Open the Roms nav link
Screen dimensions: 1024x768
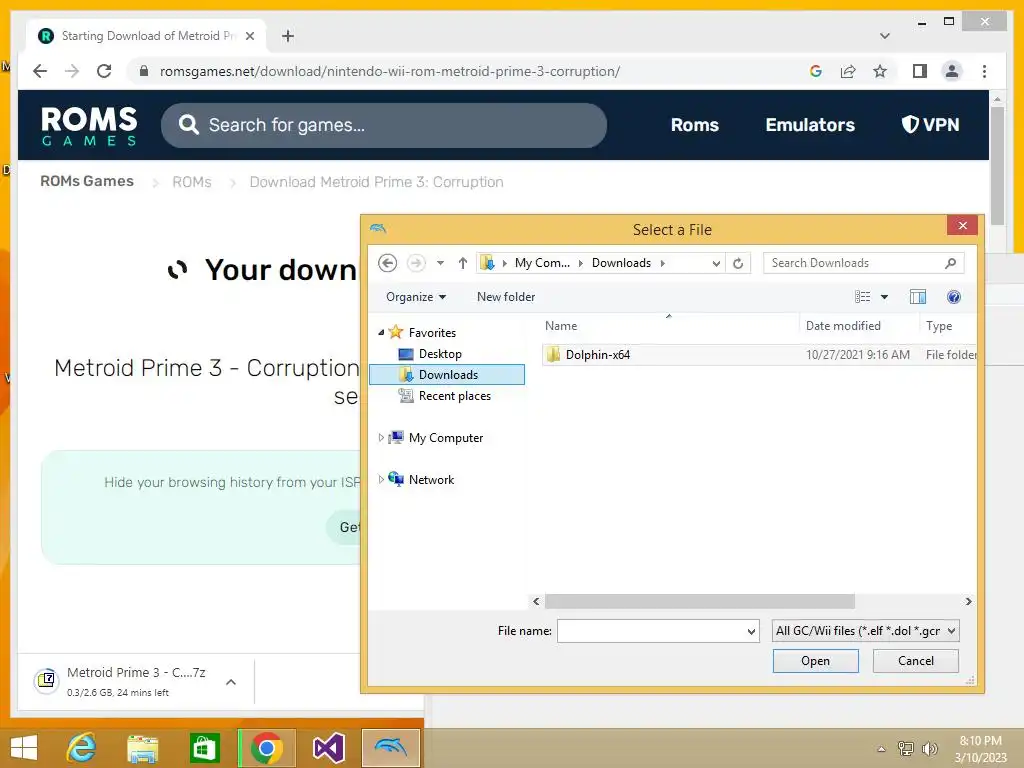(x=694, y=125)
